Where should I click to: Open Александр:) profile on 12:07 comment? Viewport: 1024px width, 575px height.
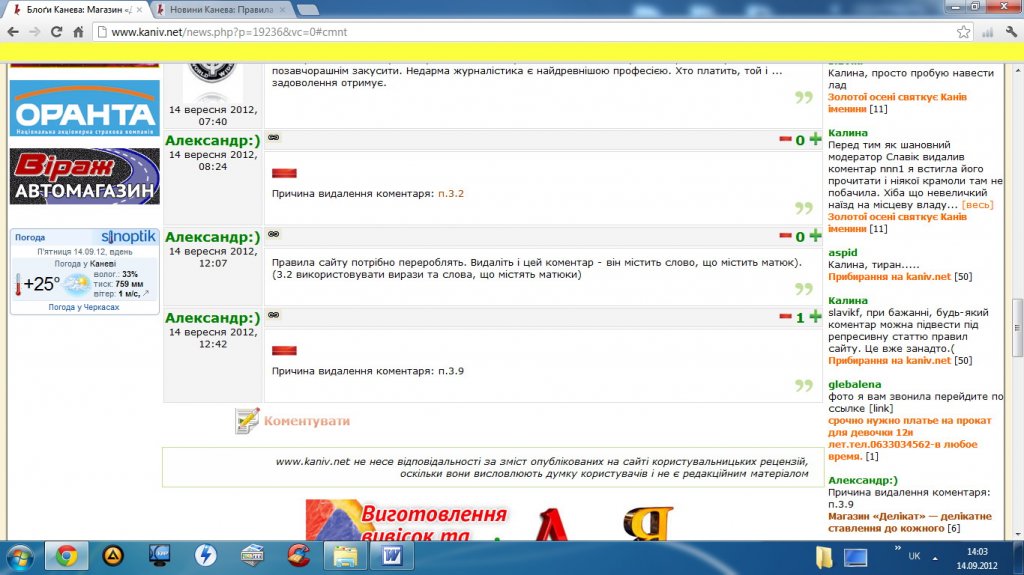click(212, 237)
